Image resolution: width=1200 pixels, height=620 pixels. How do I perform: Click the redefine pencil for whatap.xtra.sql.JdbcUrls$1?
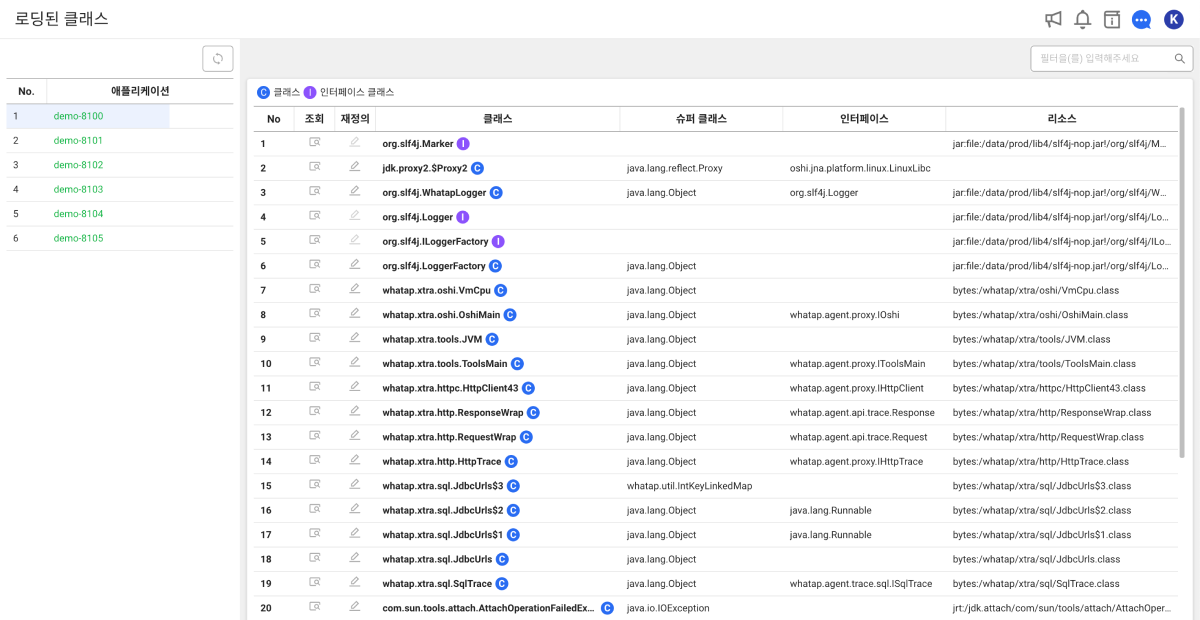pyautogui.click(x=354, y=534)
